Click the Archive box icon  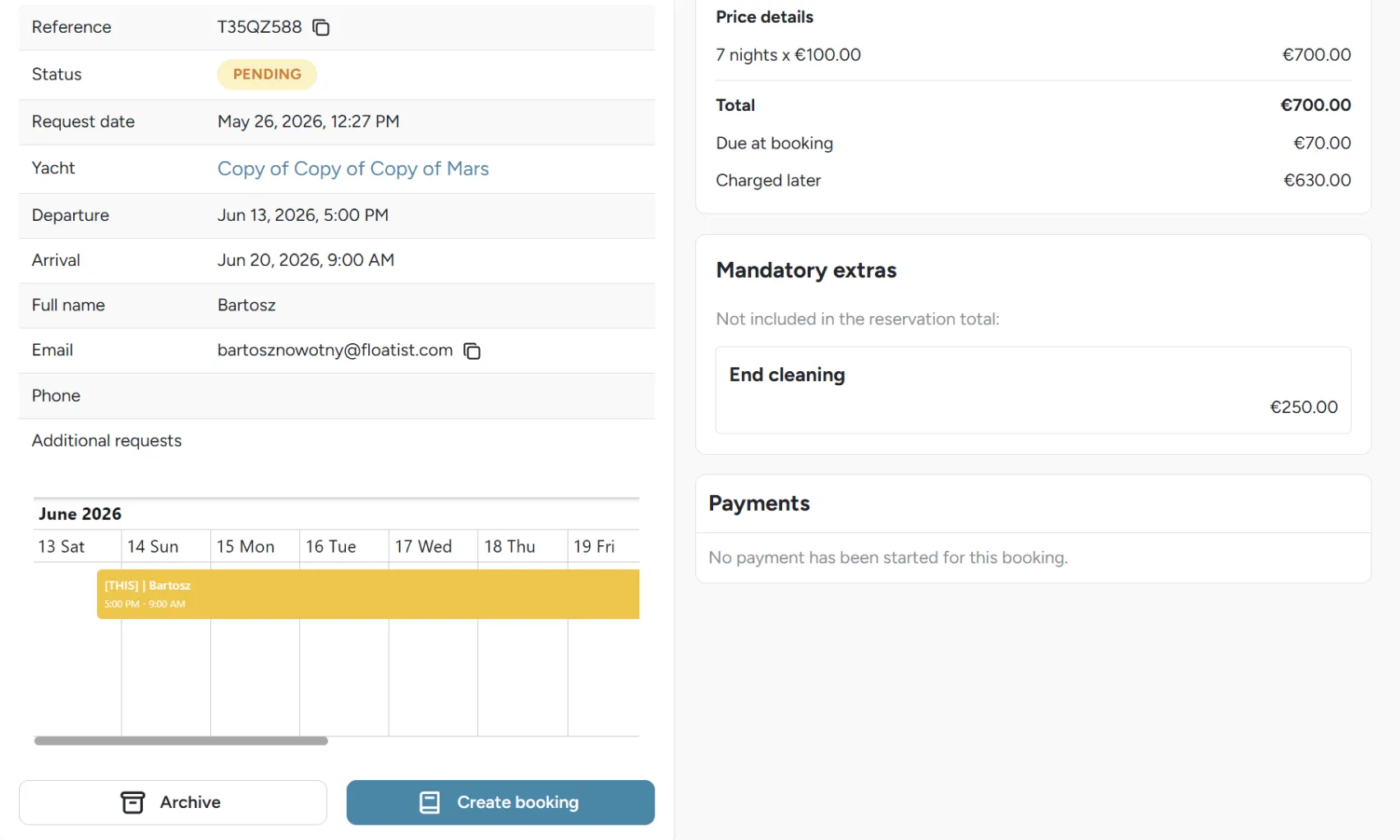coord(132,802)
